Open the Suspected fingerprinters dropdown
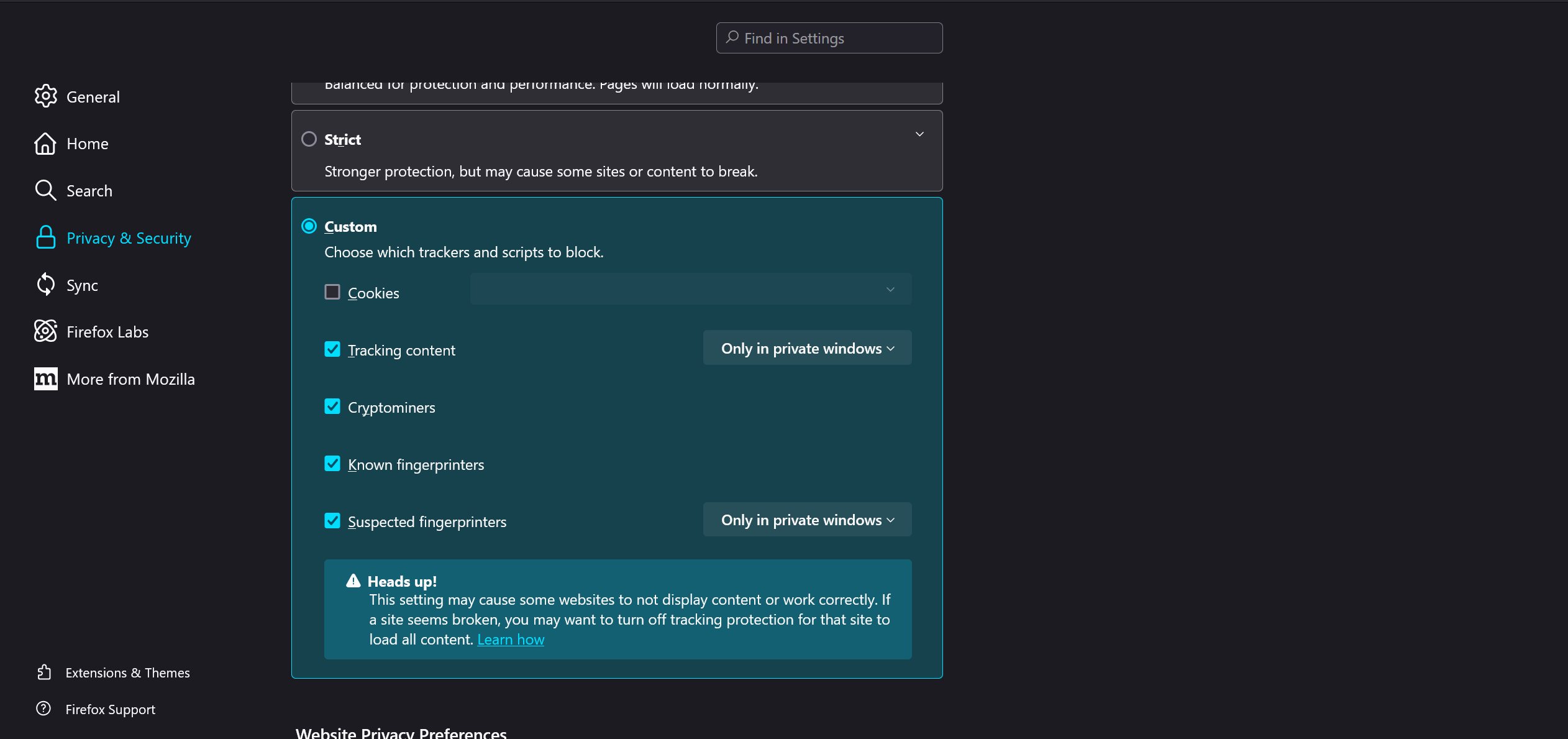Image resolution: width=1568 pixels, height=739 pixels. pos(807,520)
